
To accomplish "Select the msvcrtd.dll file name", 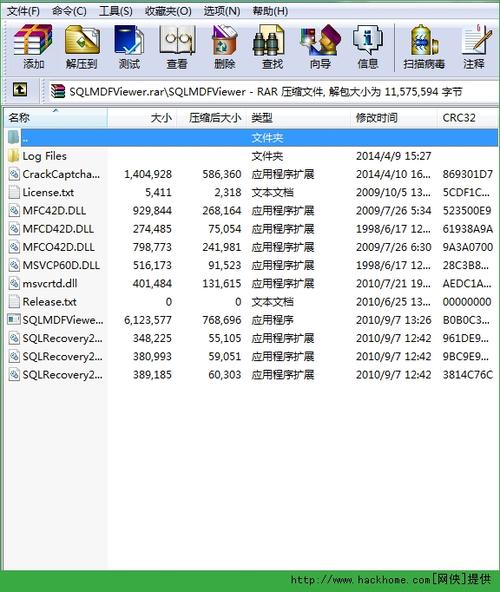I will 50,283.
